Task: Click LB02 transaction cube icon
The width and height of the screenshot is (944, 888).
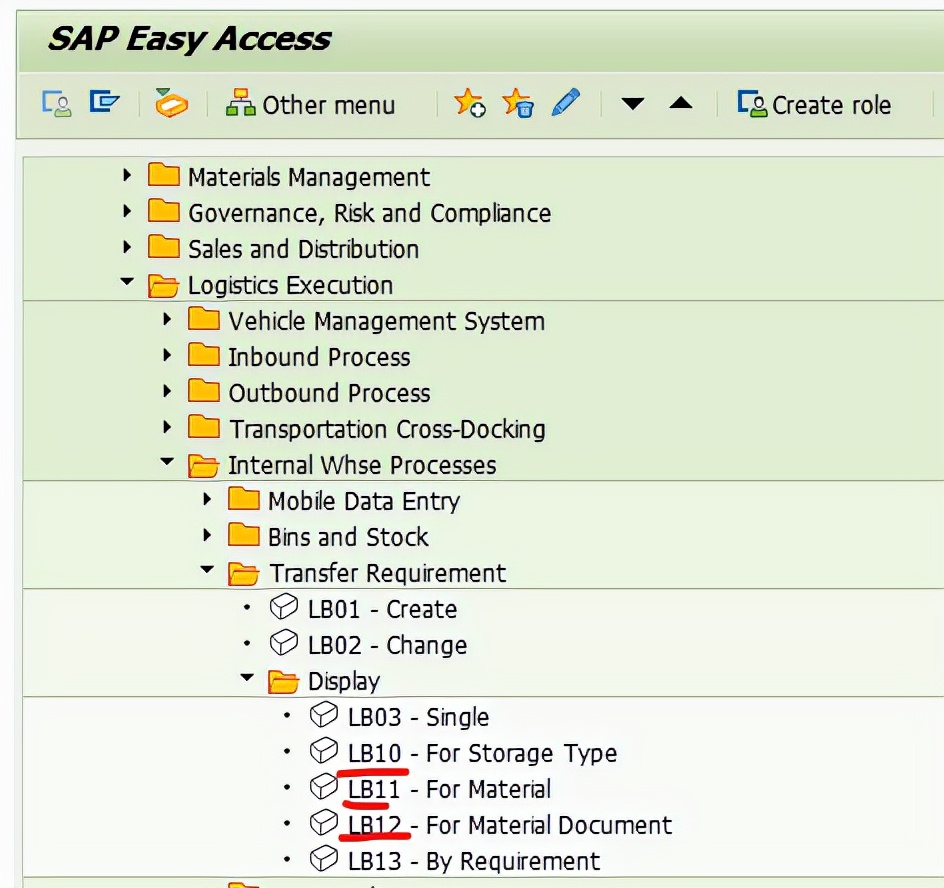Action: pos(284,643)
